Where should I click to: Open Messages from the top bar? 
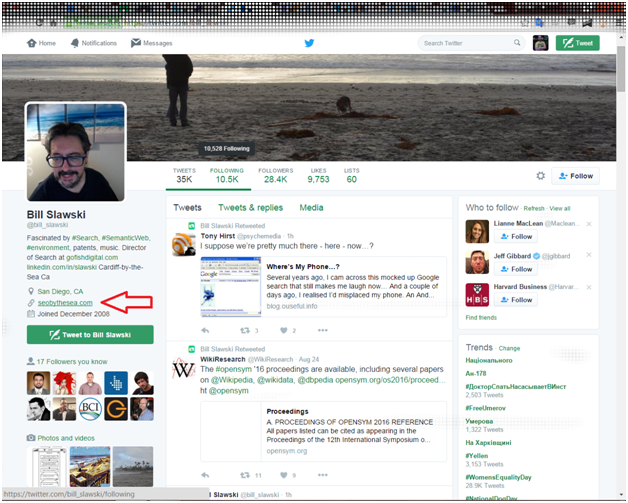(x=152, y=43)
